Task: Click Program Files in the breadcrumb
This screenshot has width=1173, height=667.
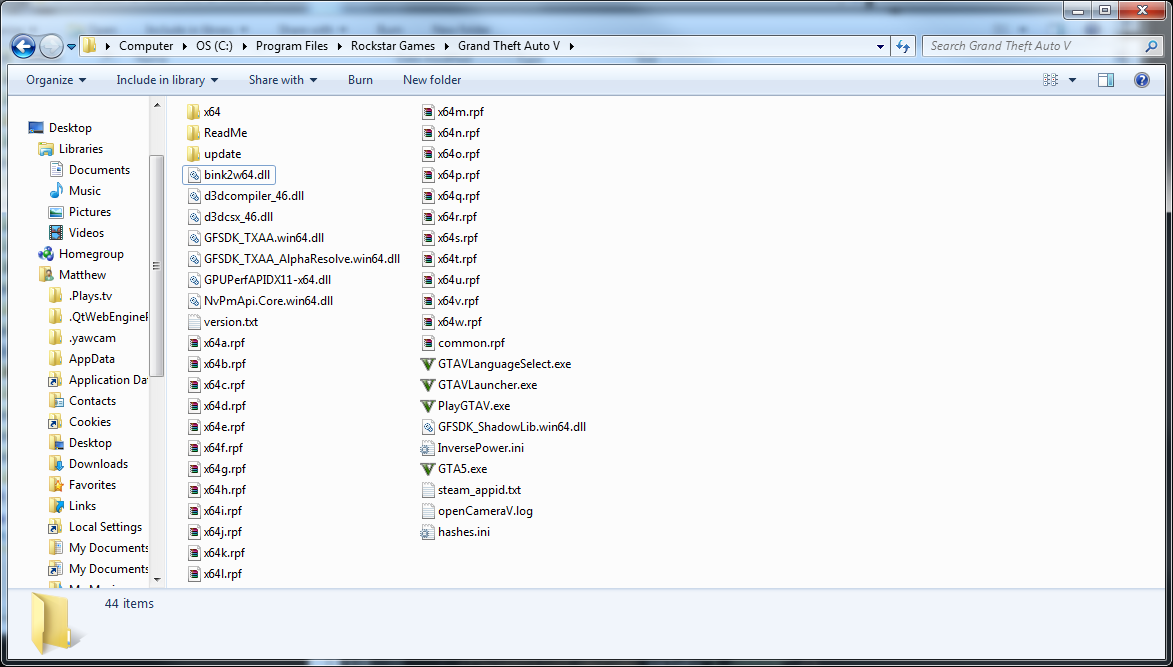Action: [x=292, y=46]
